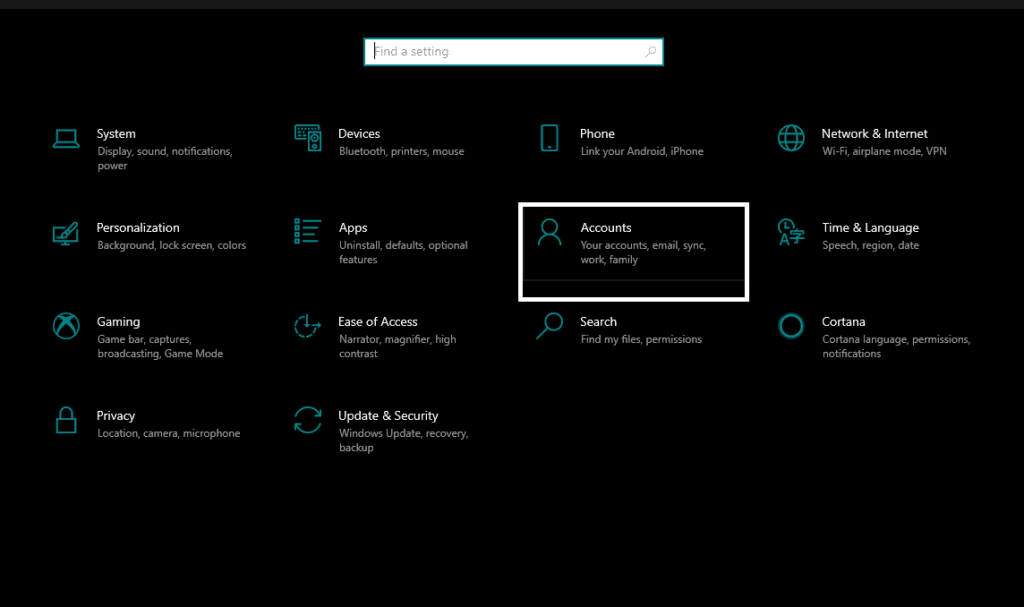Focus the 'Find a setting' search box
1024x607 pixels.
505,52
